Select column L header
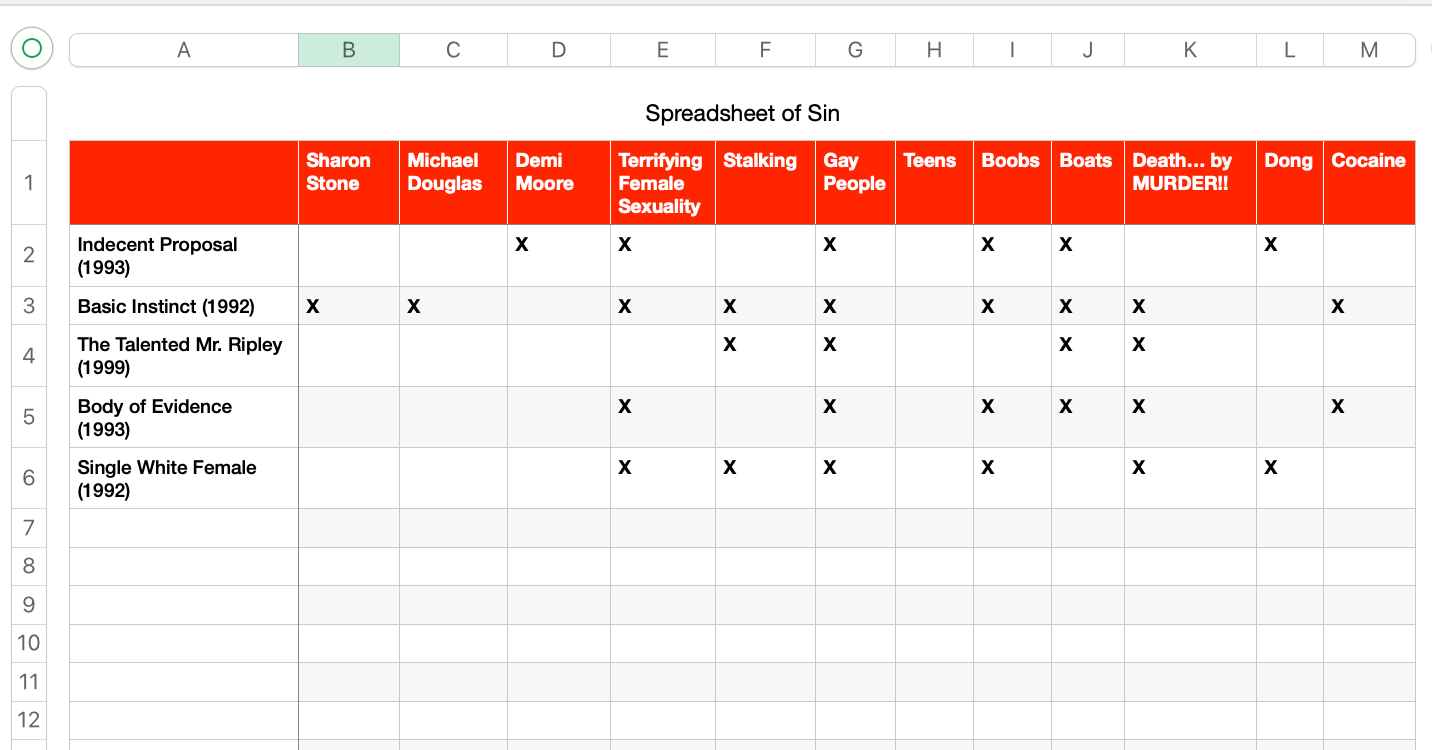 1290,50
